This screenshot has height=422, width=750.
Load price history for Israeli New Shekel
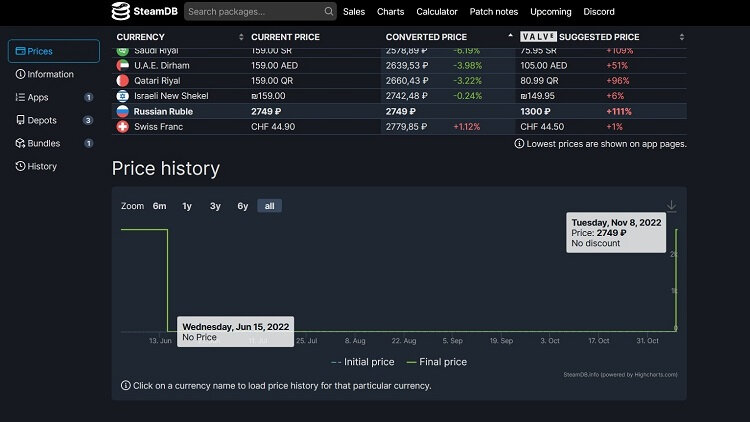171,96
